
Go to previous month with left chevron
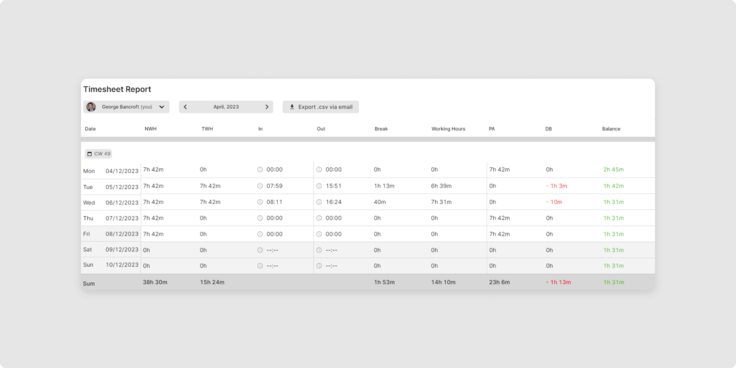click(185, 107)
